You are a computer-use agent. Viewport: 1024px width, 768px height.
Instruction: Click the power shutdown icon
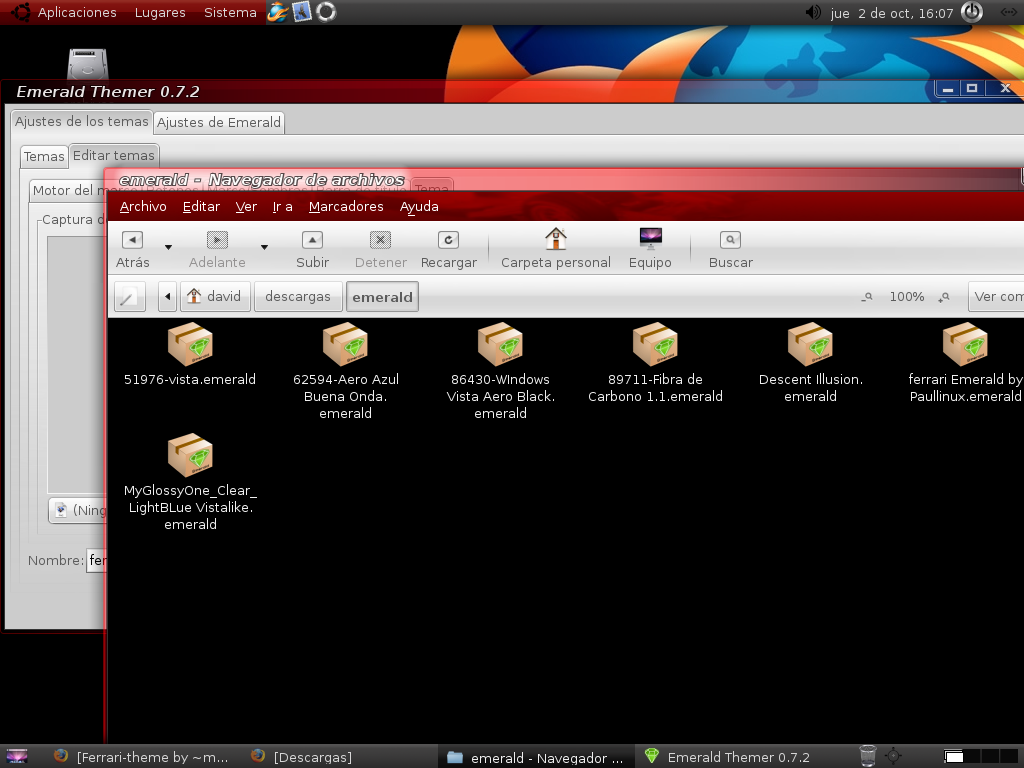point(972,12)
